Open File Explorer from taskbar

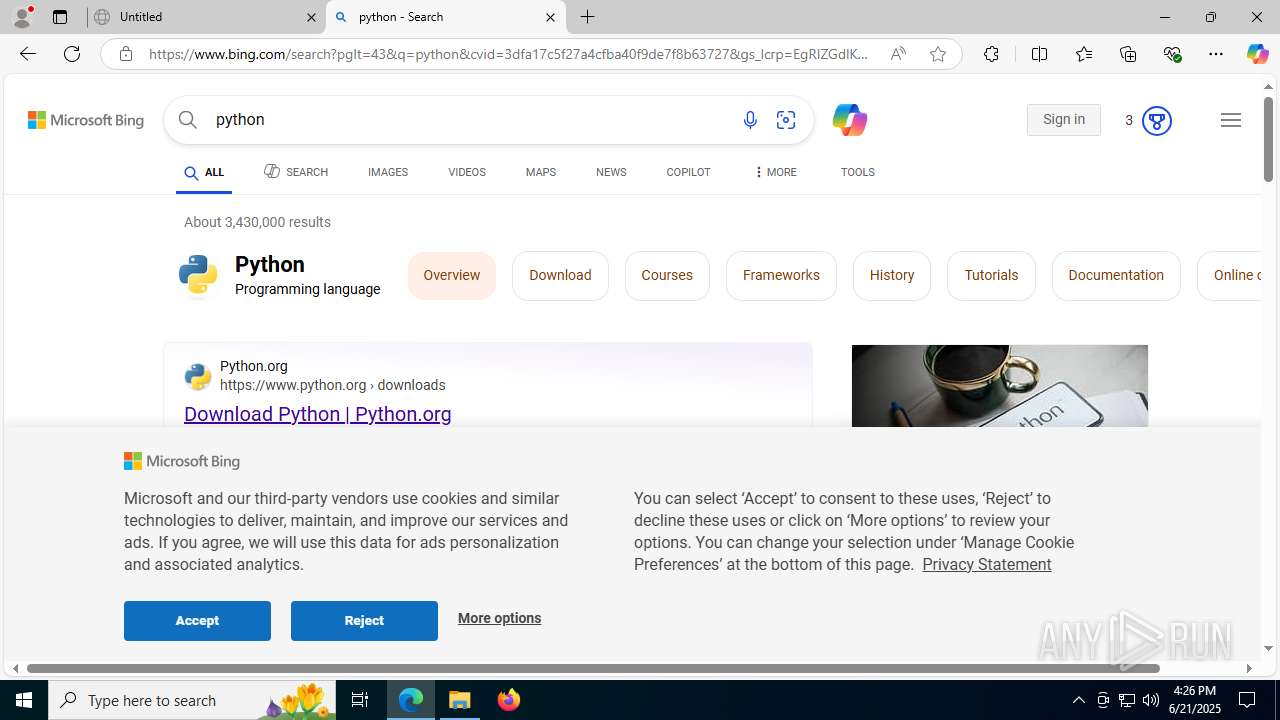[x=460, y=700]
